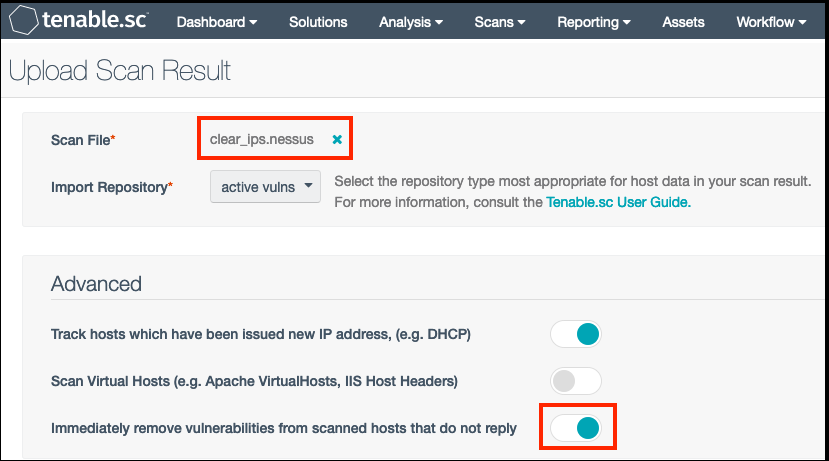Click the tenable.sc brand name text
Viewport: 829px width, 461px height.
click(95, 20)
